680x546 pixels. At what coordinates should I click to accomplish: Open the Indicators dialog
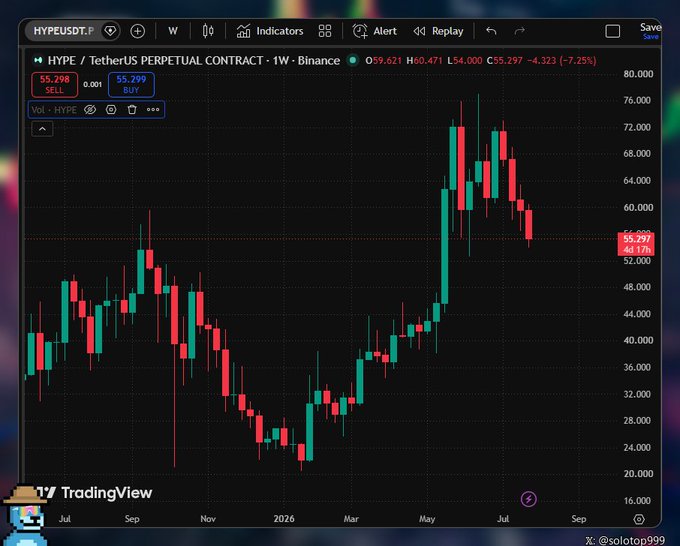point(270,31)
